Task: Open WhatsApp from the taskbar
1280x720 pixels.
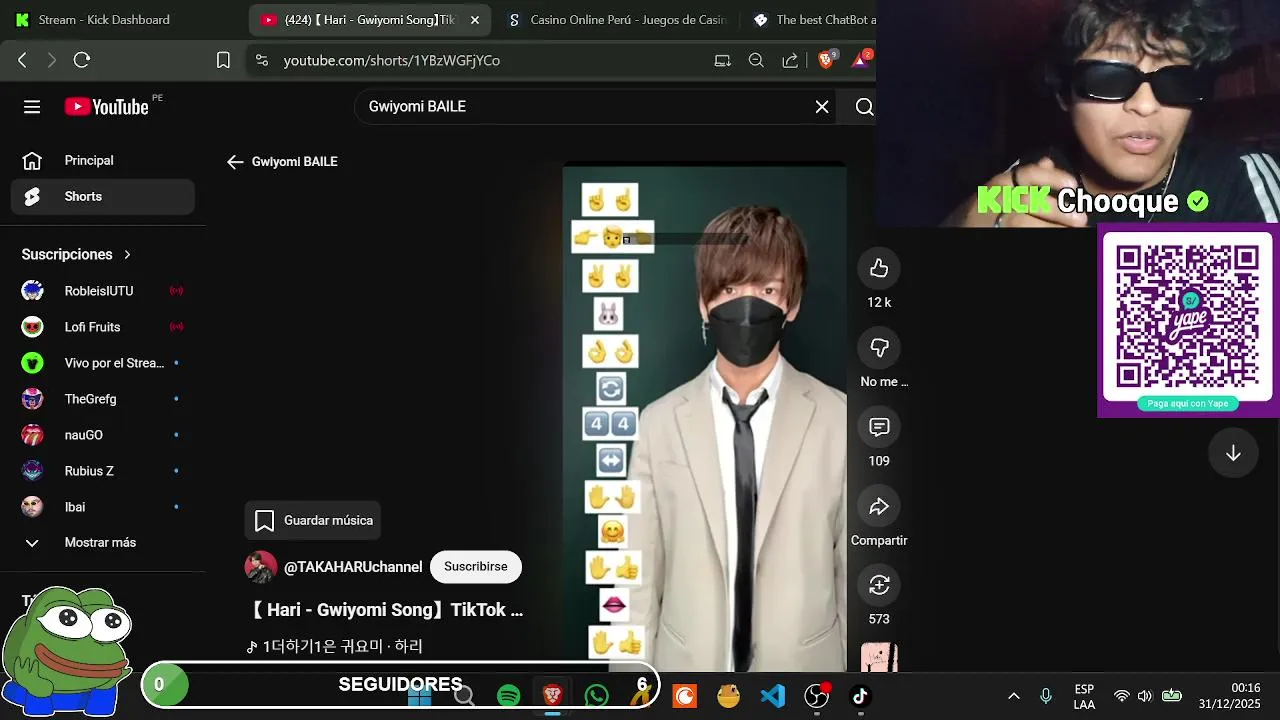Action: click(x=597, y=695)
